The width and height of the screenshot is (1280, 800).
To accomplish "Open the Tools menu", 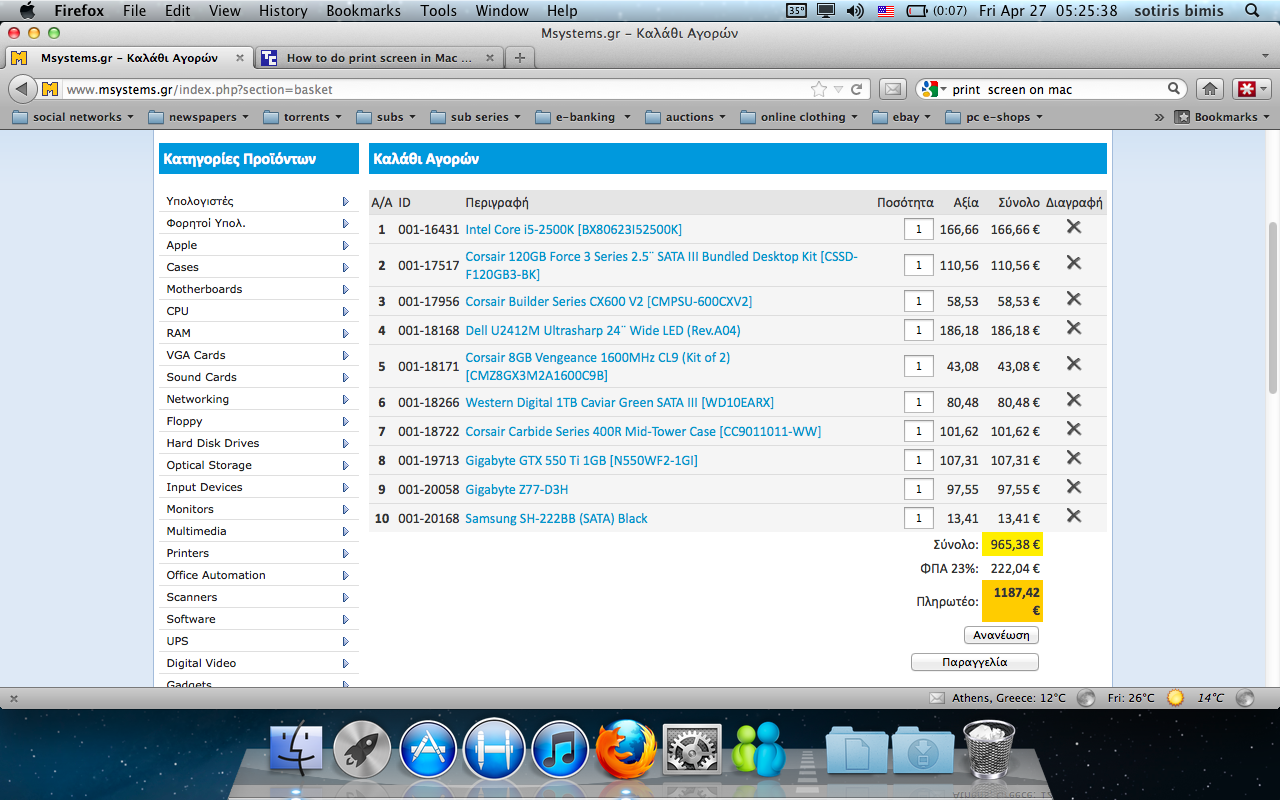I will pos(438,11).
